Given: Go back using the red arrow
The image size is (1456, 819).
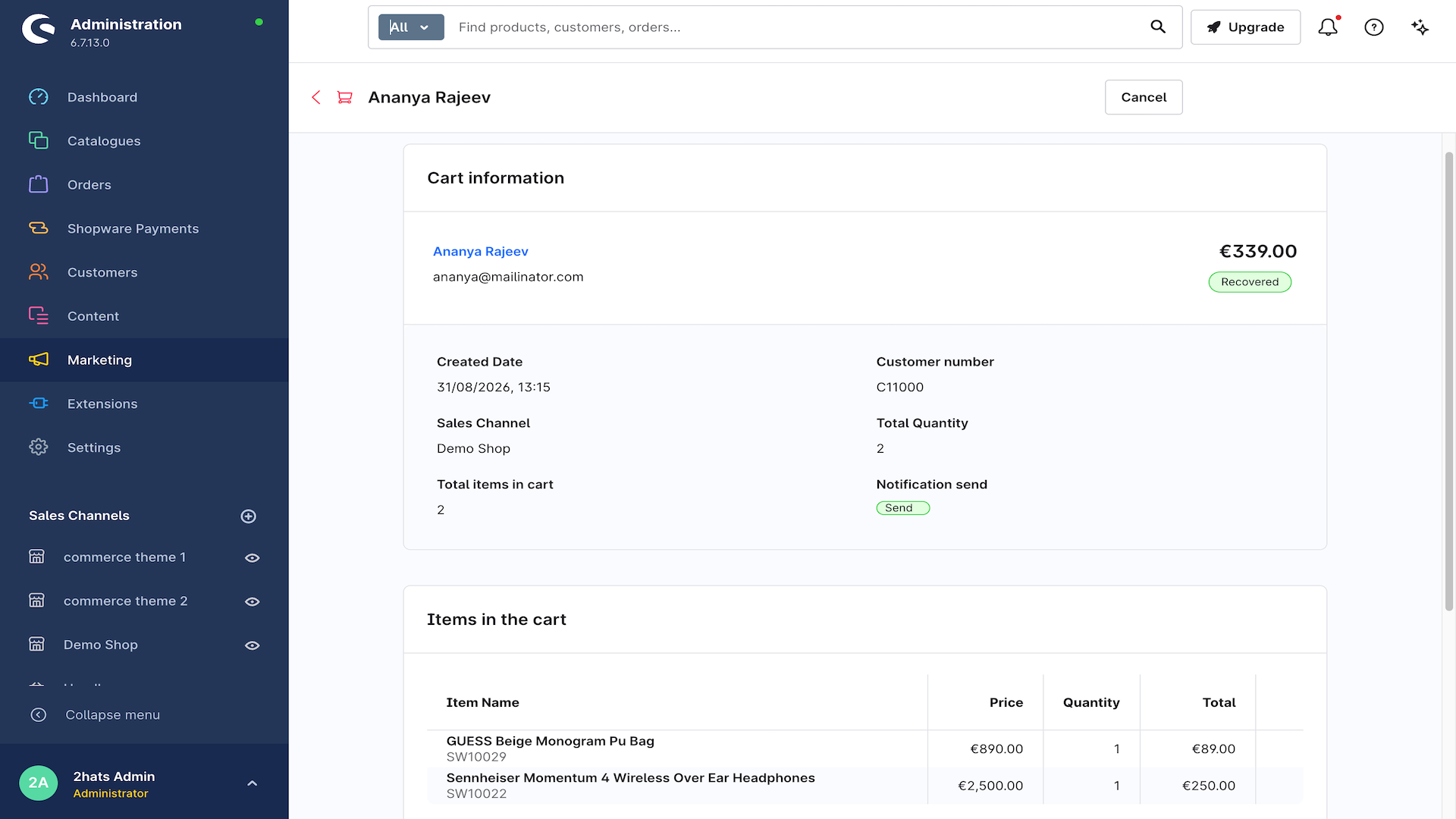Looking at the screenshot, I should [316, 97].
